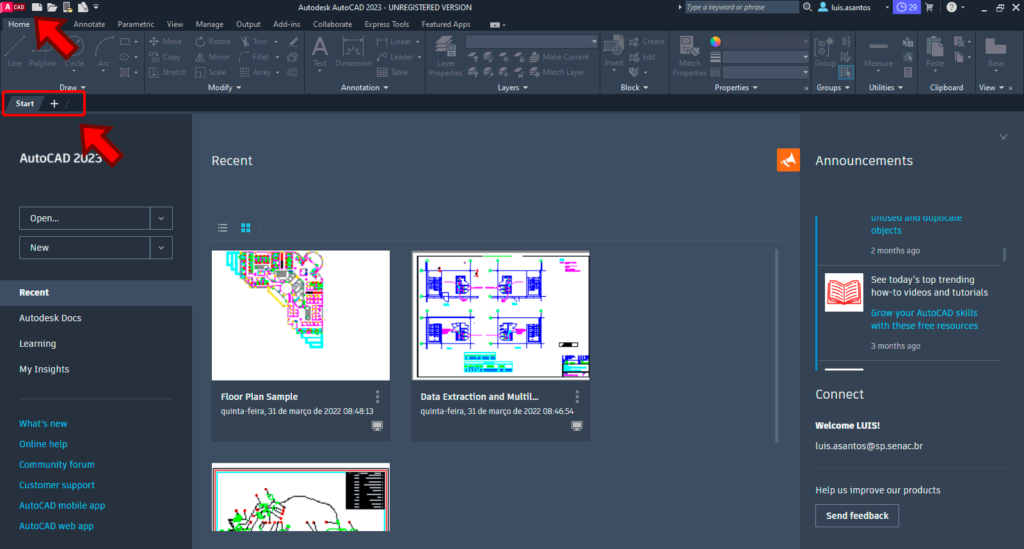Click the Dimension tool
Image resolution: width=1024 pixels, height=549 pixels.
coord(353,52)
